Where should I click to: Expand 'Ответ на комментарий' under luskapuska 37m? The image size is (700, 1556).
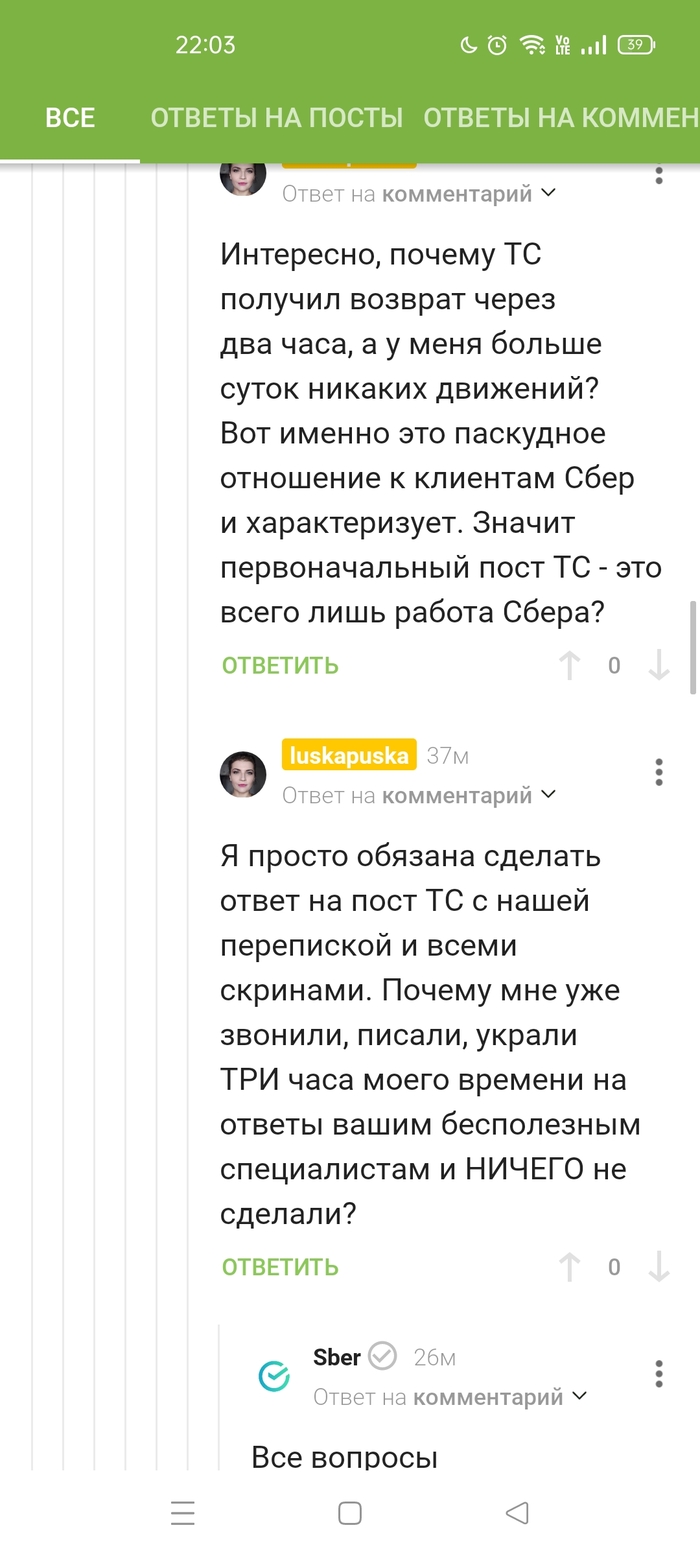418,796
